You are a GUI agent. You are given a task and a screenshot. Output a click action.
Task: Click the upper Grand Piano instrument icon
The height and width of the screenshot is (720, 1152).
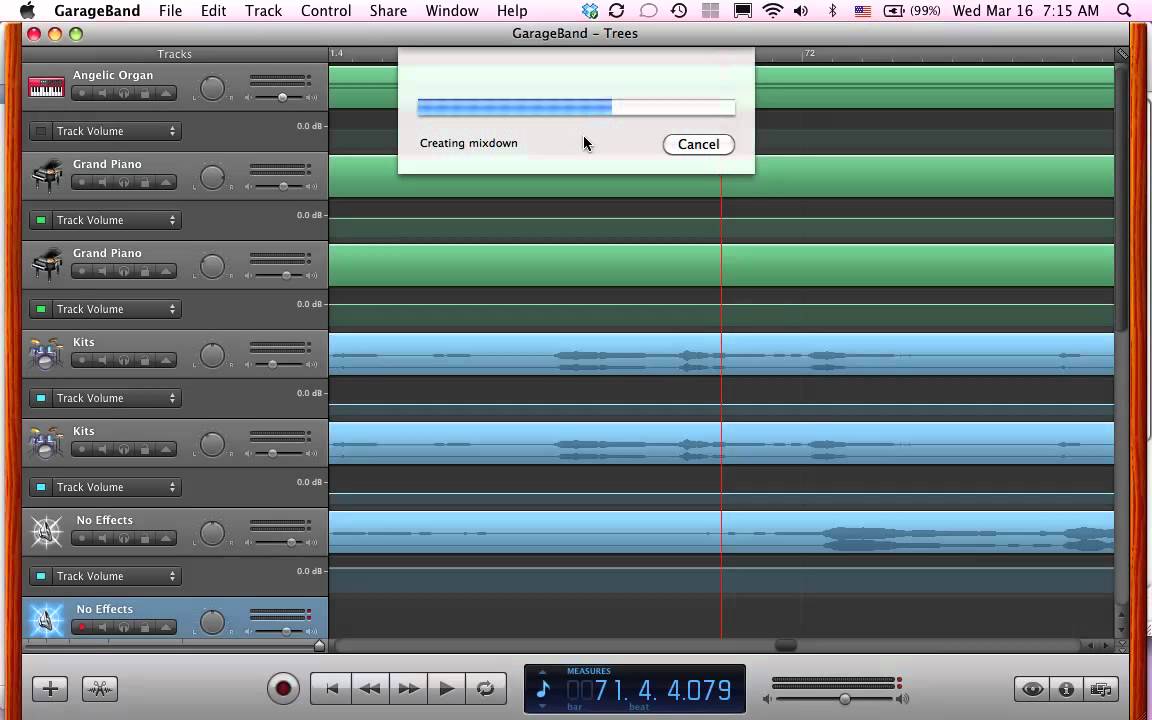pos(46,176)
